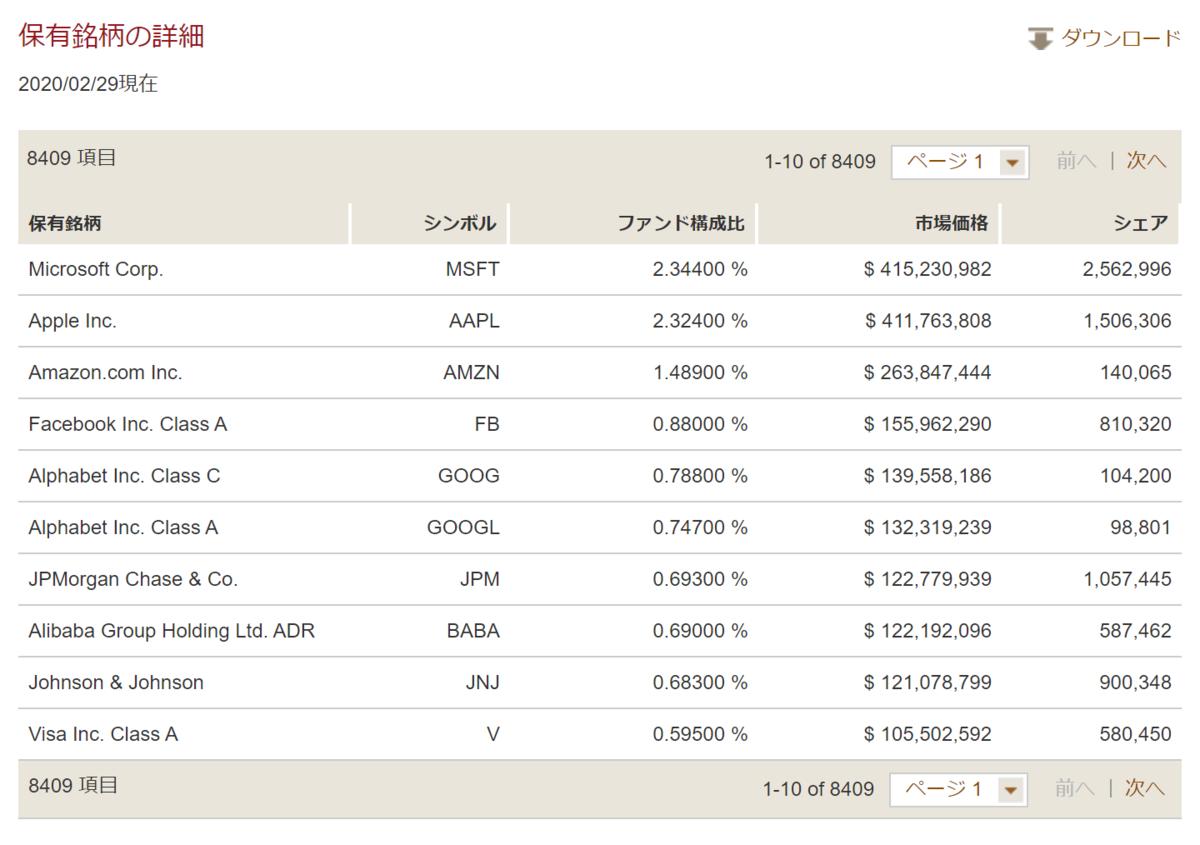Click the 1.48900 % fund weight
Image resolution: width=1200 pixels, height=845 pixels.
click(700, 373)
